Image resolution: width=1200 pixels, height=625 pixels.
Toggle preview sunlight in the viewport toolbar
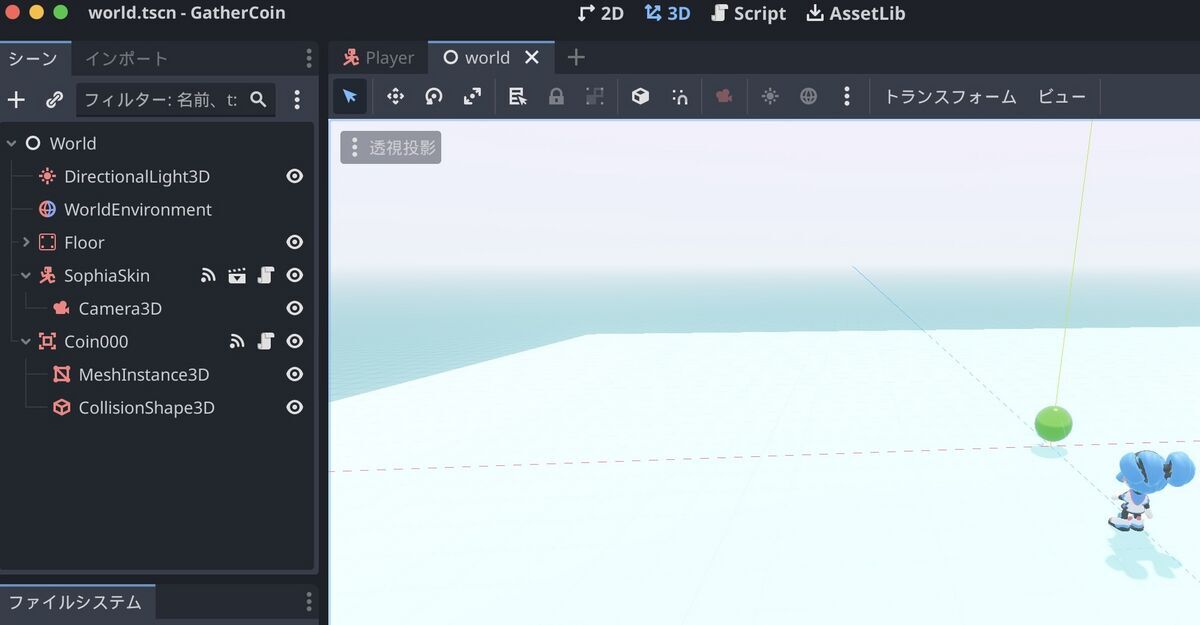(x=769, y=96)
